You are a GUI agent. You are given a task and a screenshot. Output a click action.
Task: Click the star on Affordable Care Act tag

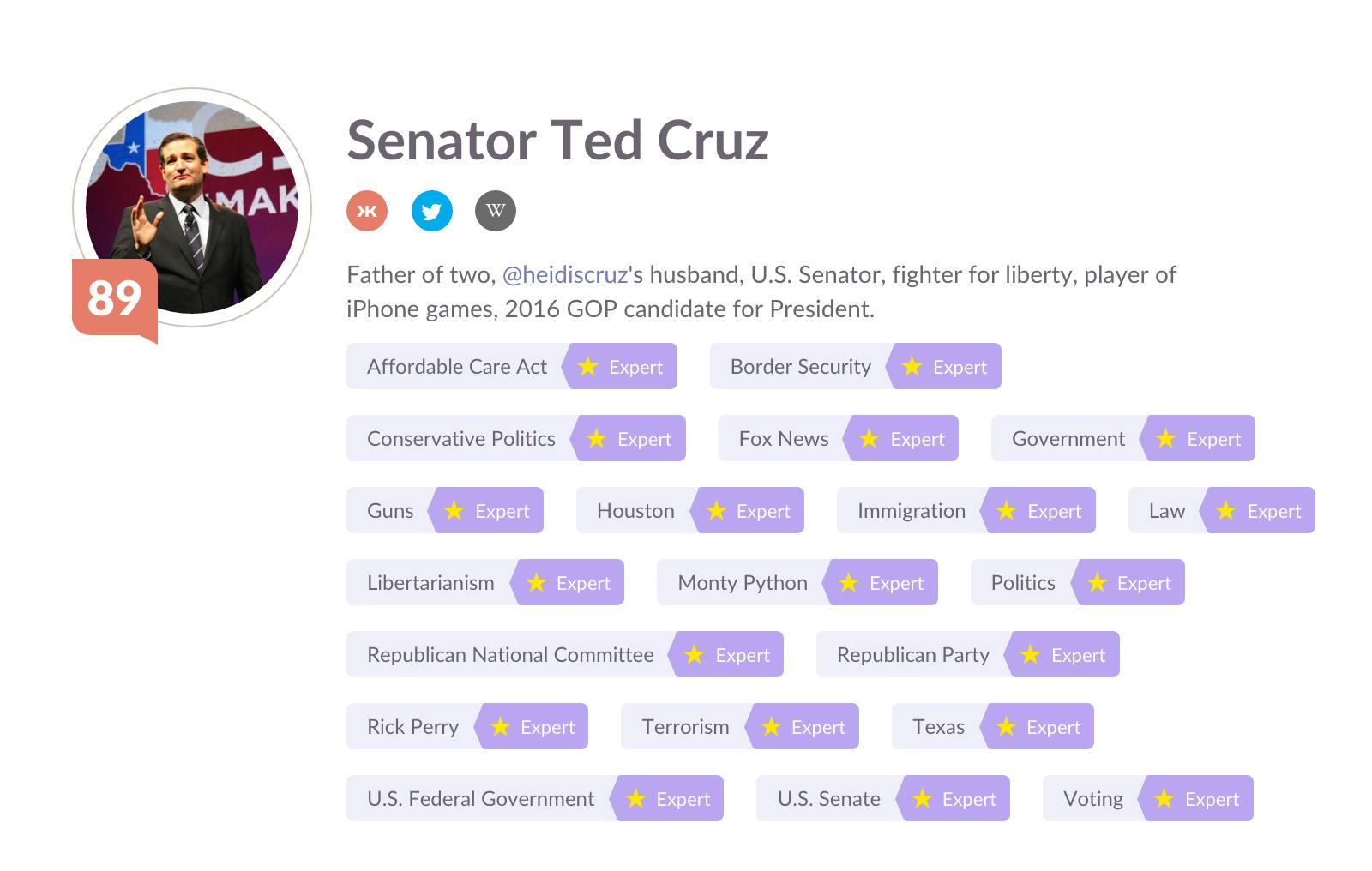pyautogui.click(x=587, y=367)
